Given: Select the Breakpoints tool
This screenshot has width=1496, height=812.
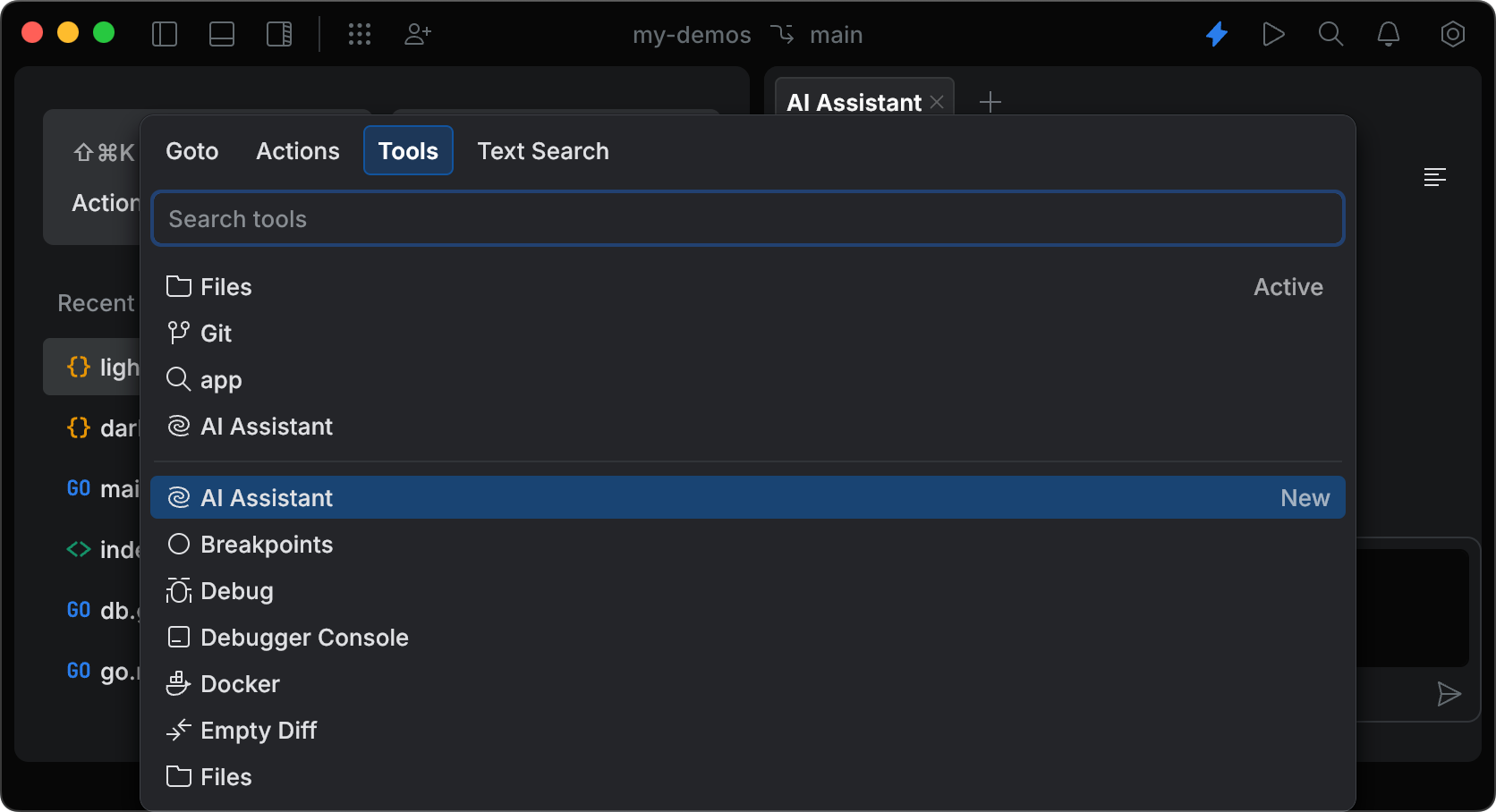Looking at the screenshot, I should tap(266, 544).
